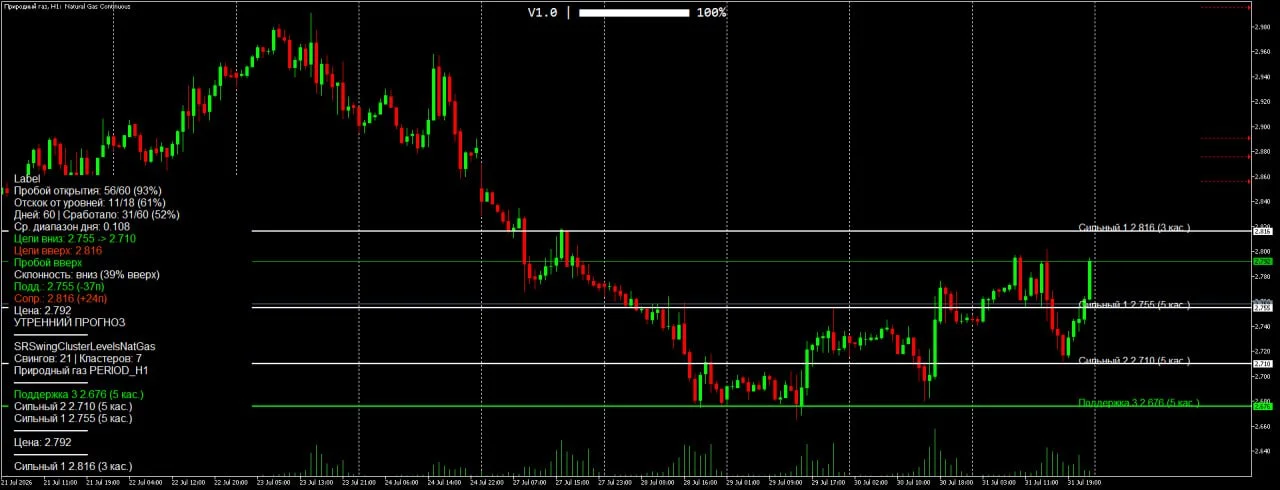Select the 'Label' text in the info panel
The height and width of the screenshot is (490, 1280).
(x=27, y=178)
